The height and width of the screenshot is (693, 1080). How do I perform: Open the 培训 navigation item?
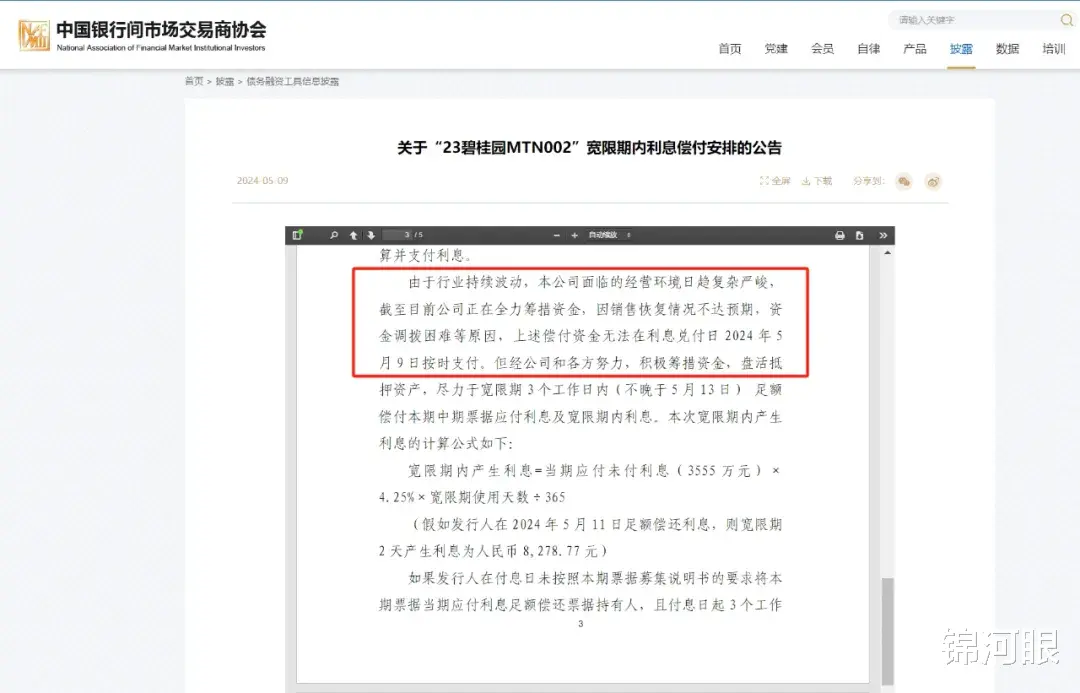[x=1054, y=49]
